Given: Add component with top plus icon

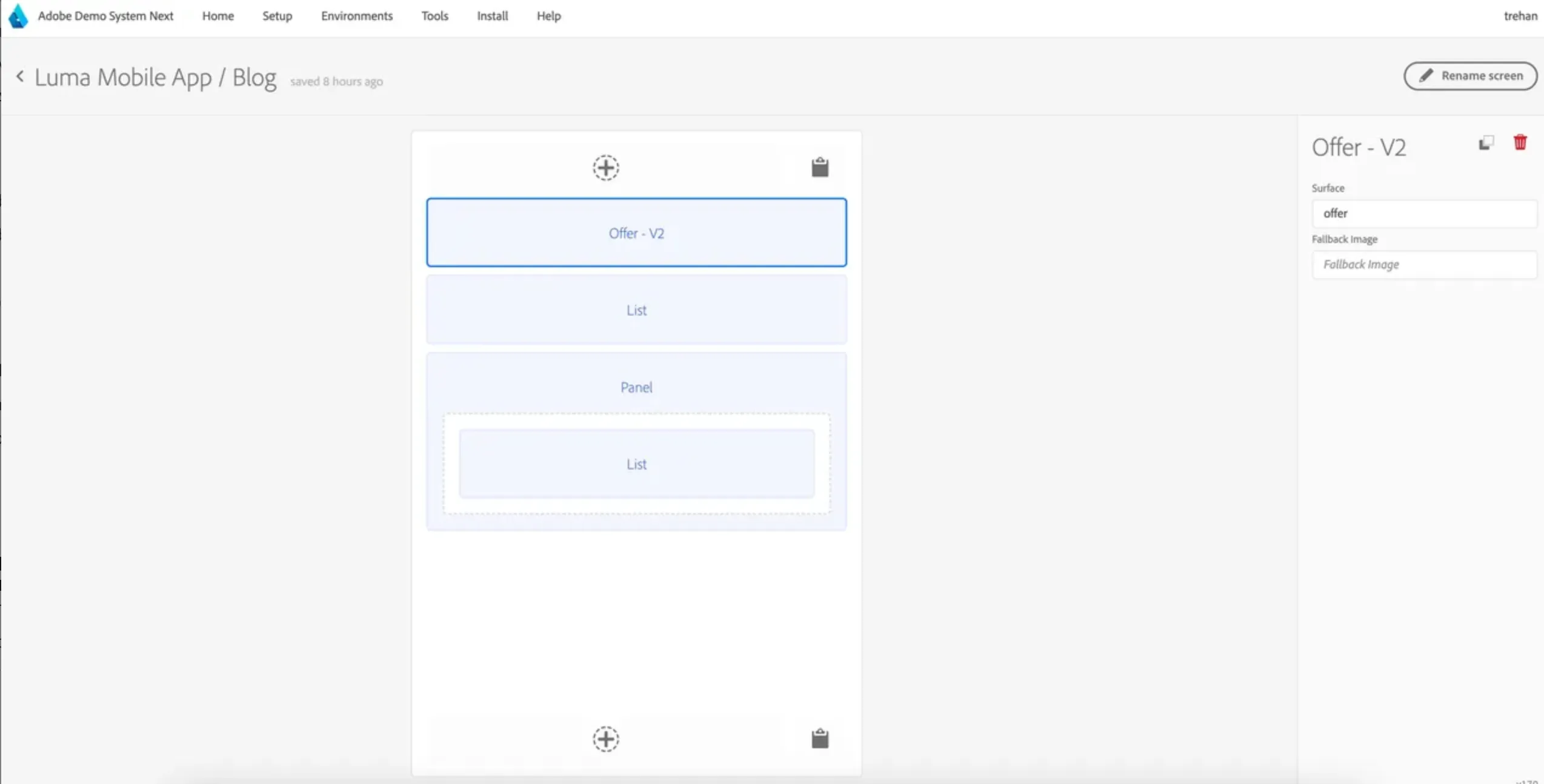Looking at the screenshot, I should (605, 168).
